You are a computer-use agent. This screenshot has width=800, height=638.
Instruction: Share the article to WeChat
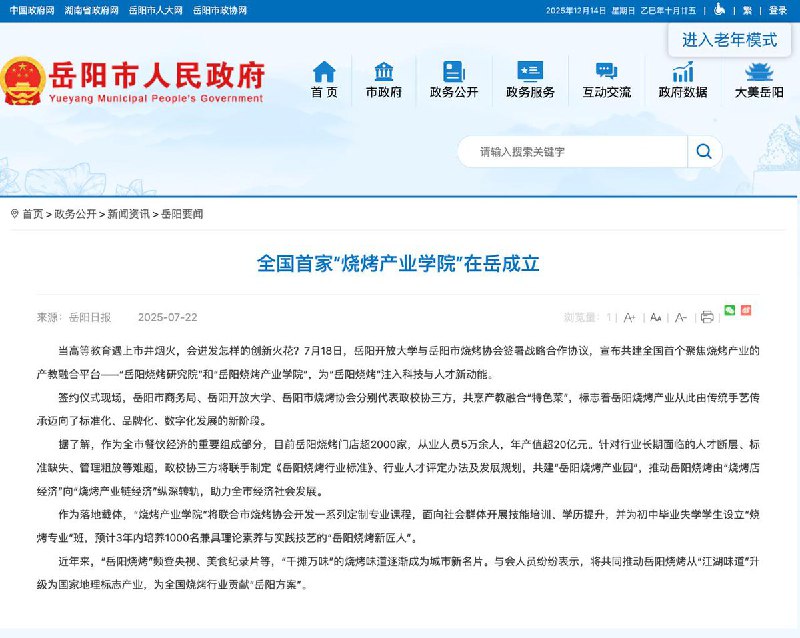point(730,309)
